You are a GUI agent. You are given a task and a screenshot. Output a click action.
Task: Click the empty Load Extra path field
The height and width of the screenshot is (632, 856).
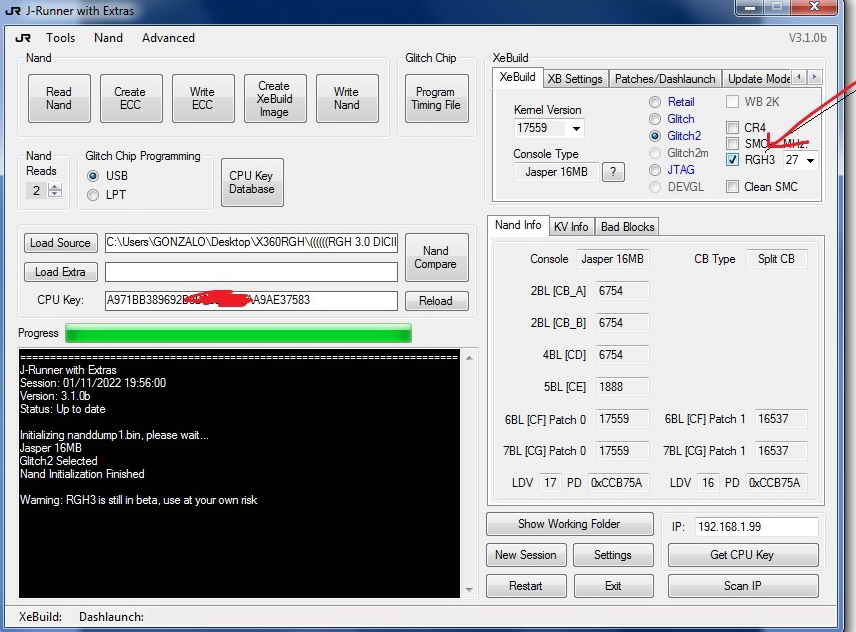[x=251, y=272]
